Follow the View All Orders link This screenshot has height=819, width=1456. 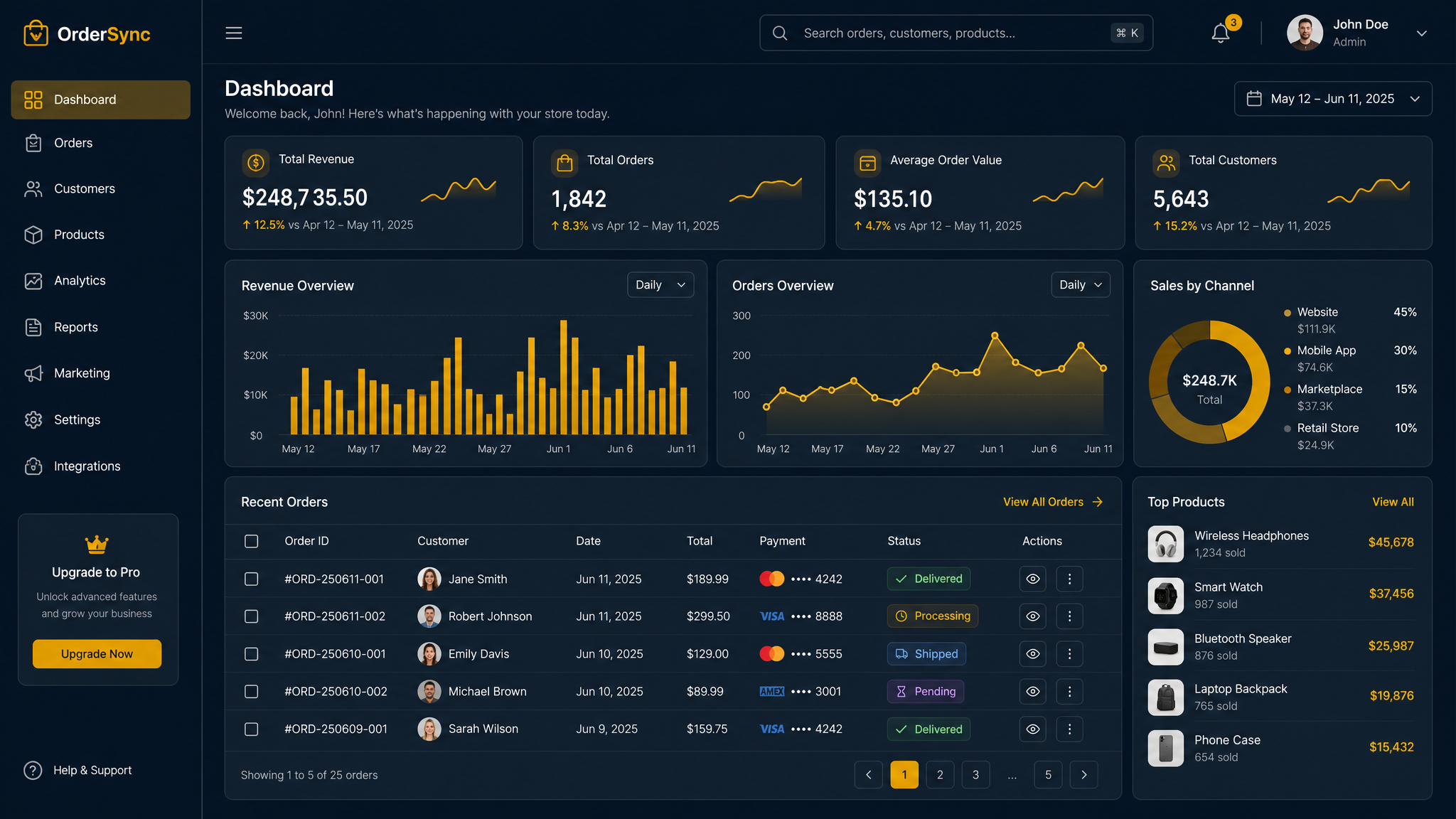tap(1053, 502)
